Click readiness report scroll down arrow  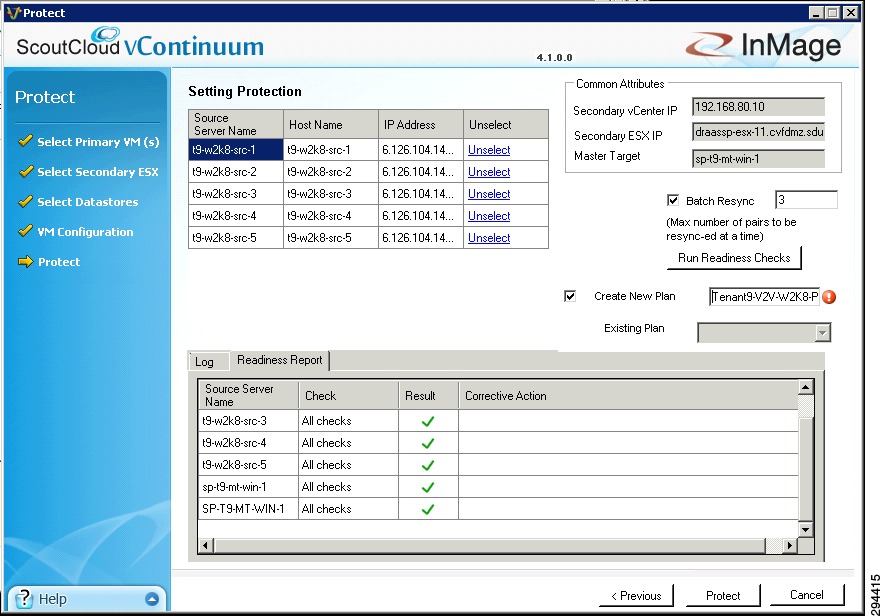point(805,529)
